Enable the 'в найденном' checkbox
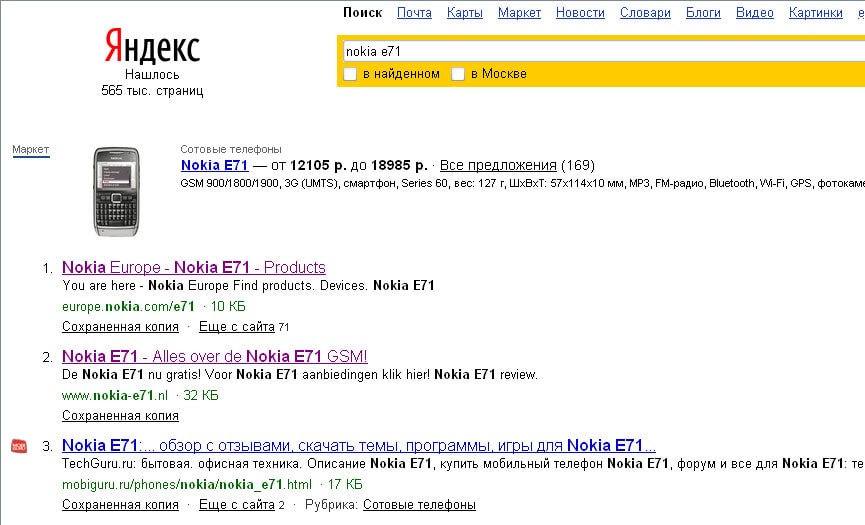 pyautogui.click(x=350, y=74)
